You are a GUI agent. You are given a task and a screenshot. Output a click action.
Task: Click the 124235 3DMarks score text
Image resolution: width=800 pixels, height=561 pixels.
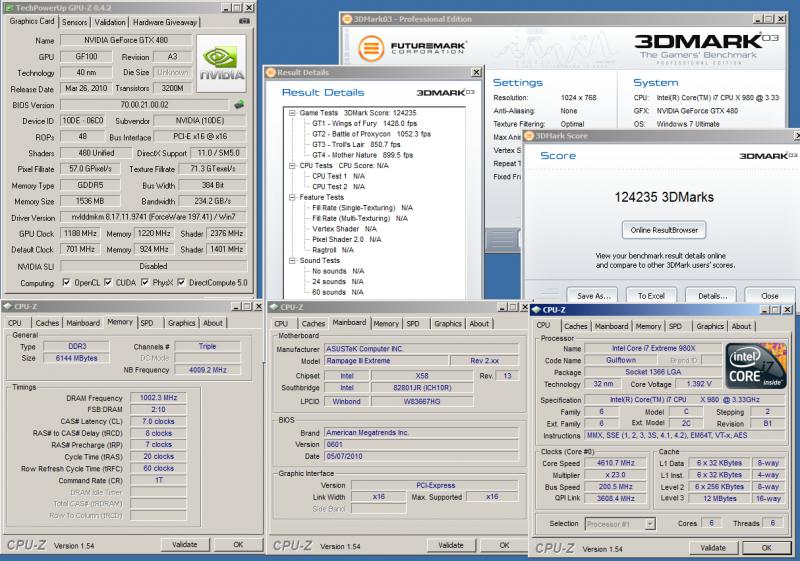point(664,197)
